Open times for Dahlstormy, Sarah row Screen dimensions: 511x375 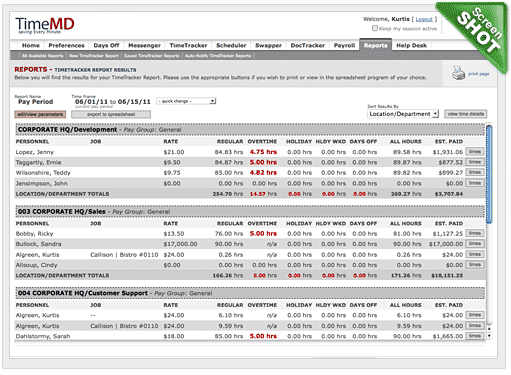click(x=475, y=336)
